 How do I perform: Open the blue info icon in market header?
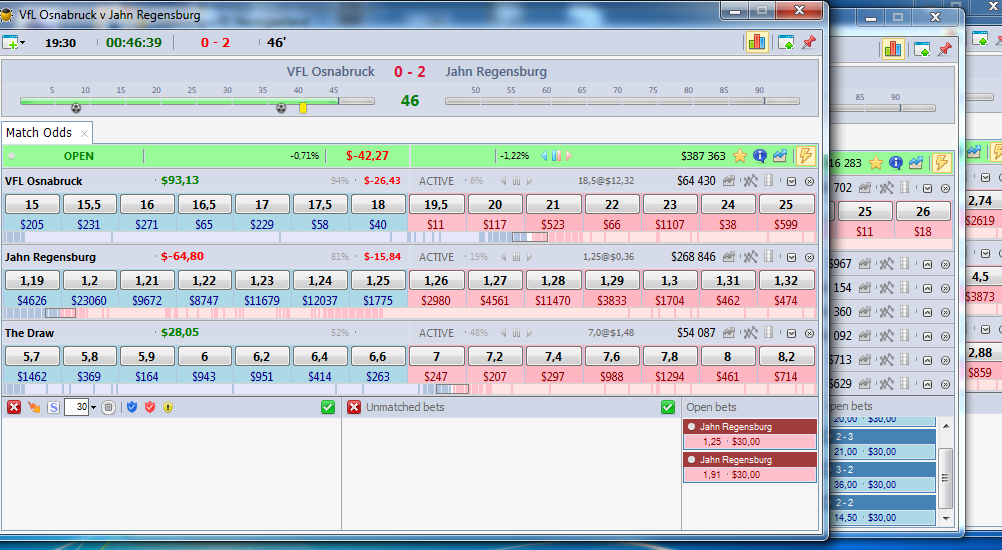(x=760, y=155)
